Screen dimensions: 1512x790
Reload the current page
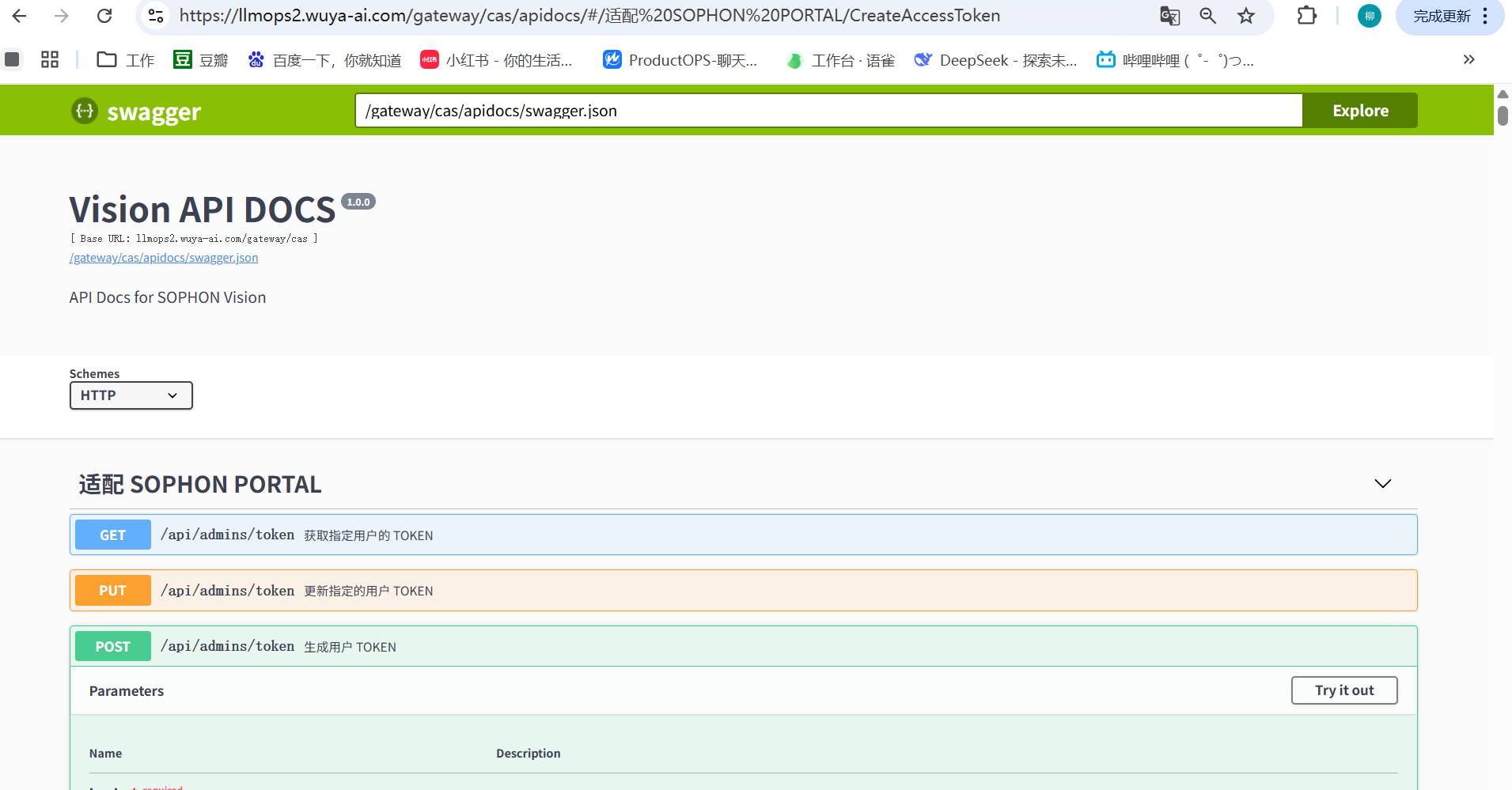104,16
